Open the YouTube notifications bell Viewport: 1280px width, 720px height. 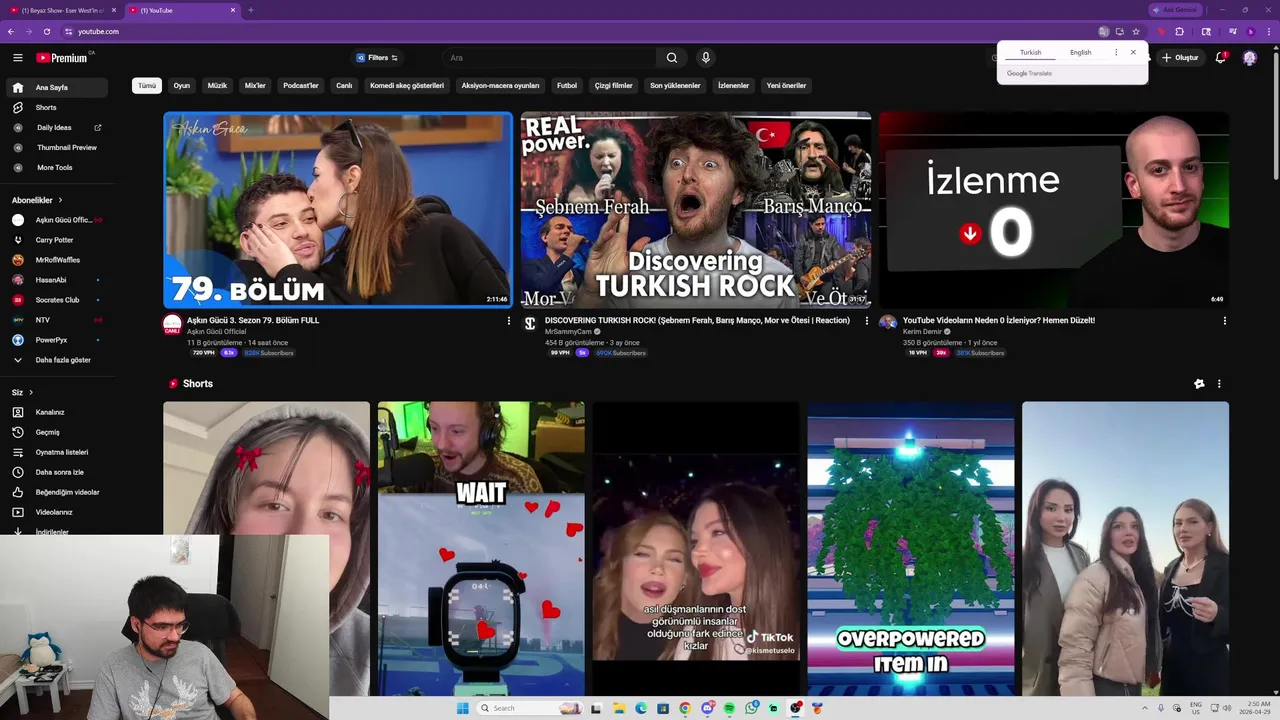(1220, 58)
